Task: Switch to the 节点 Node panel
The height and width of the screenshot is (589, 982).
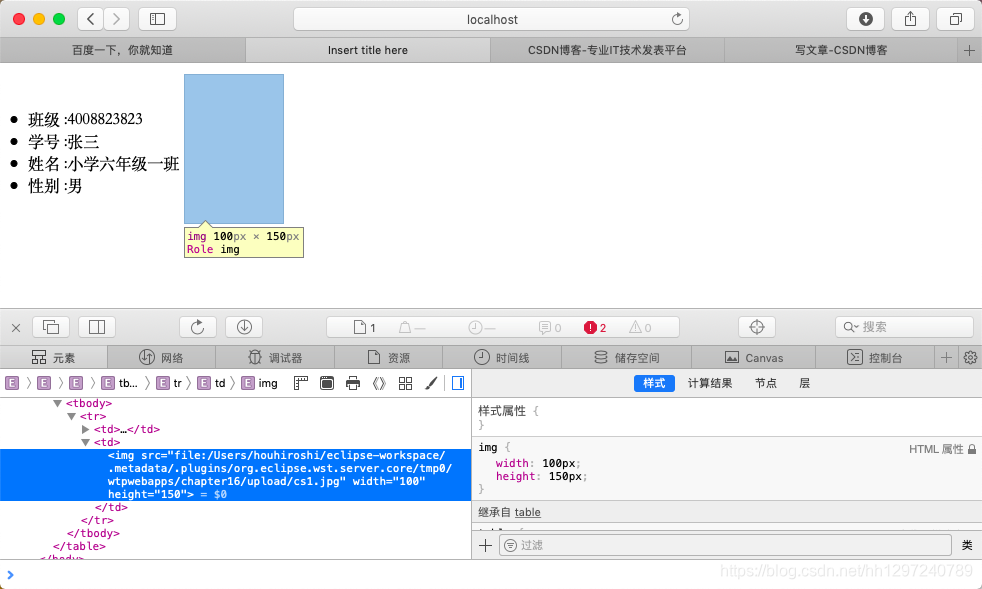Action: [765, 383]
